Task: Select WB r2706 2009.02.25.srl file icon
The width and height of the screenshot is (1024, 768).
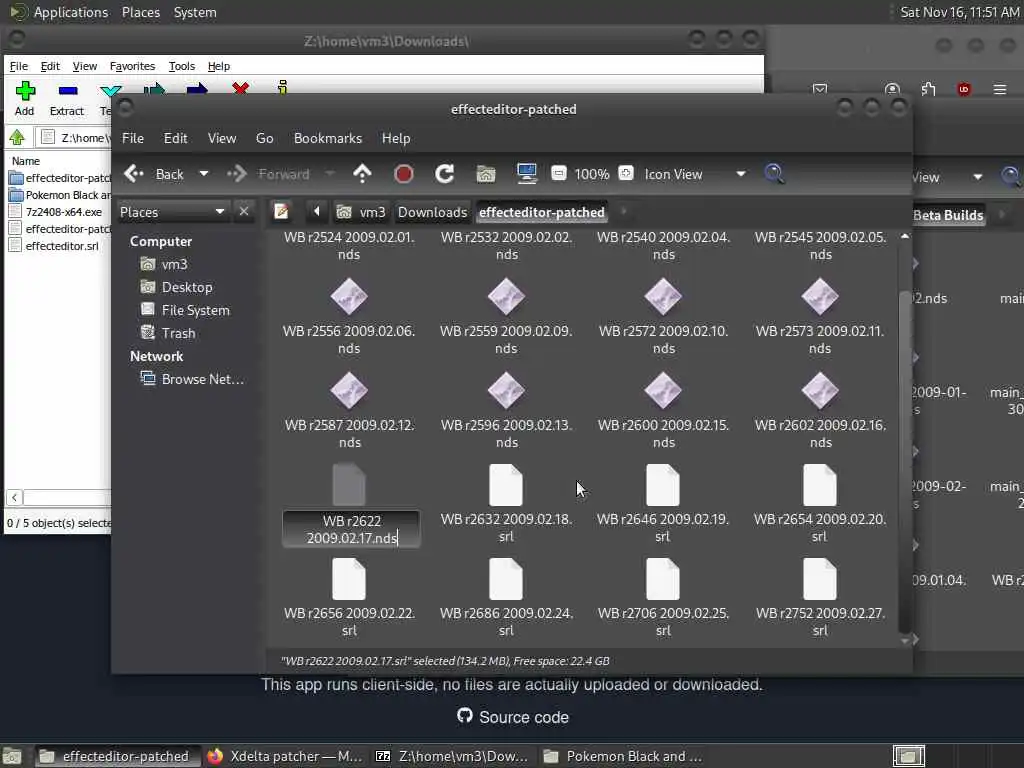Action: 663,579
